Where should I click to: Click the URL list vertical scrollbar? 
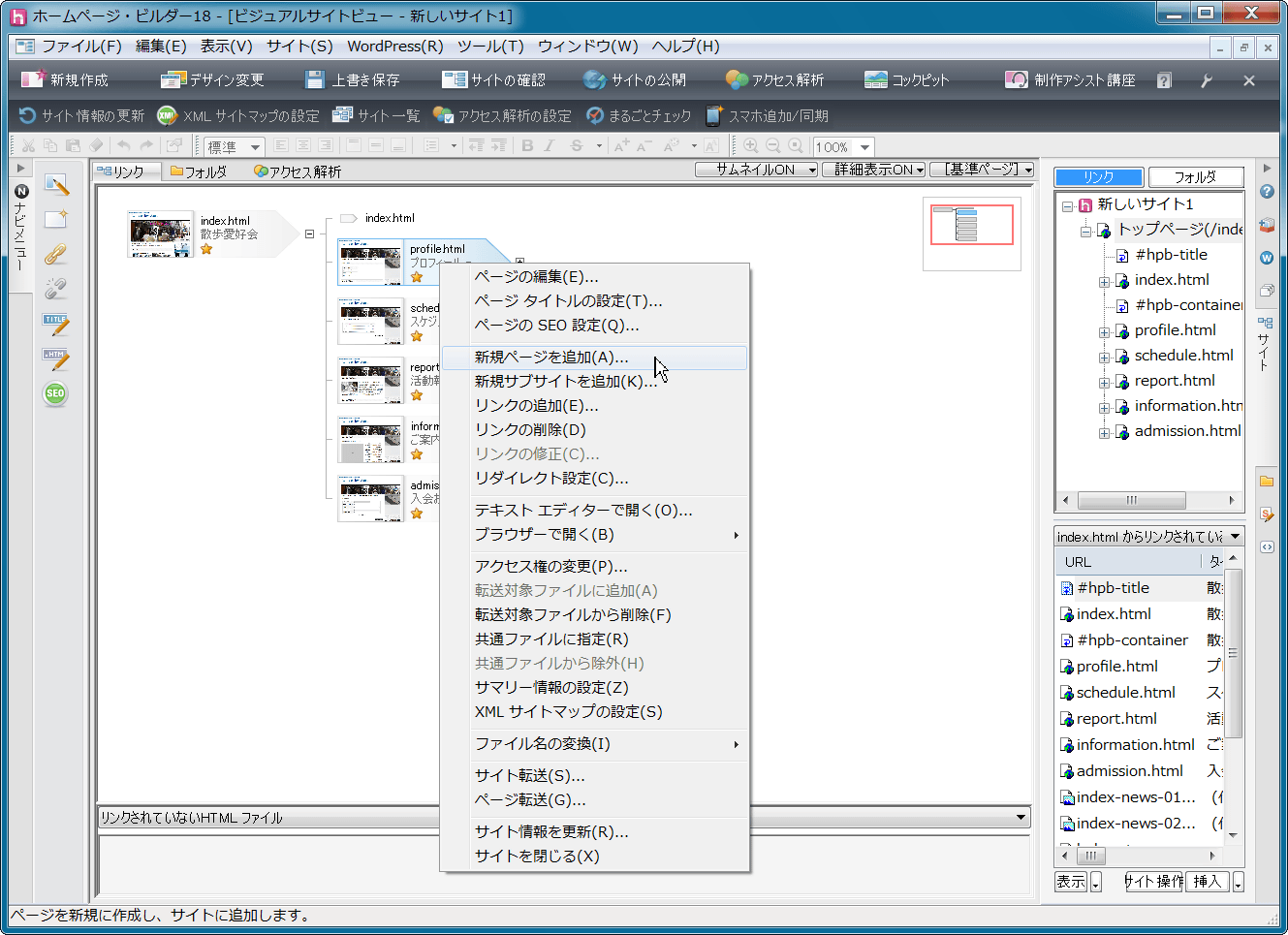(x=1233, y=696)
